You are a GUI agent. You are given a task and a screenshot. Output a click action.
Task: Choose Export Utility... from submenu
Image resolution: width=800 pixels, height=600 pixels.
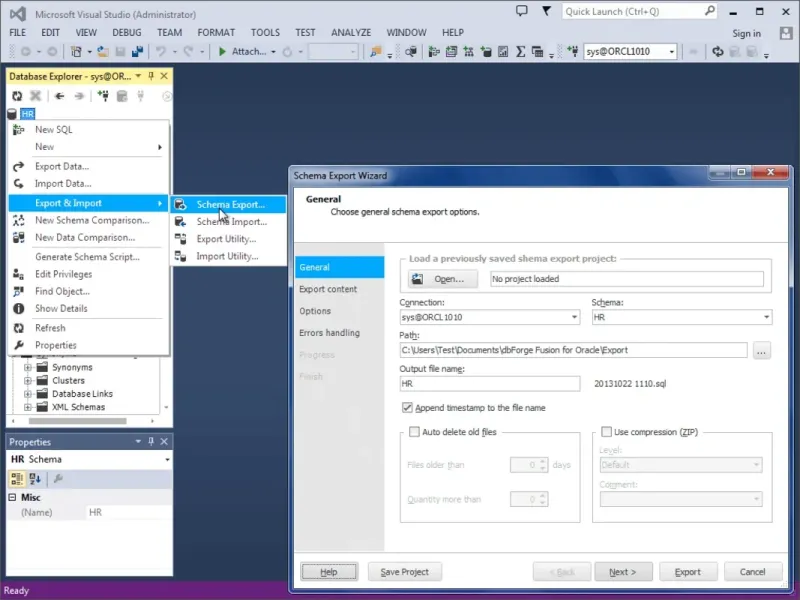229,239
